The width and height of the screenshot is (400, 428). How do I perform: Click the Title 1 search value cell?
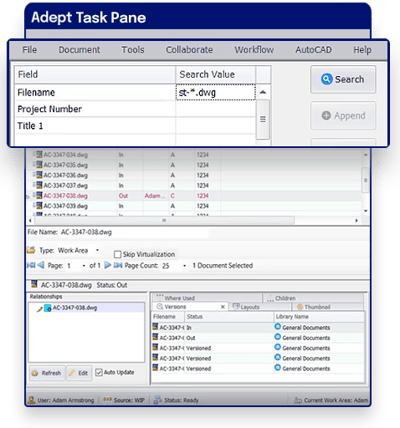[x=215, y=126]
